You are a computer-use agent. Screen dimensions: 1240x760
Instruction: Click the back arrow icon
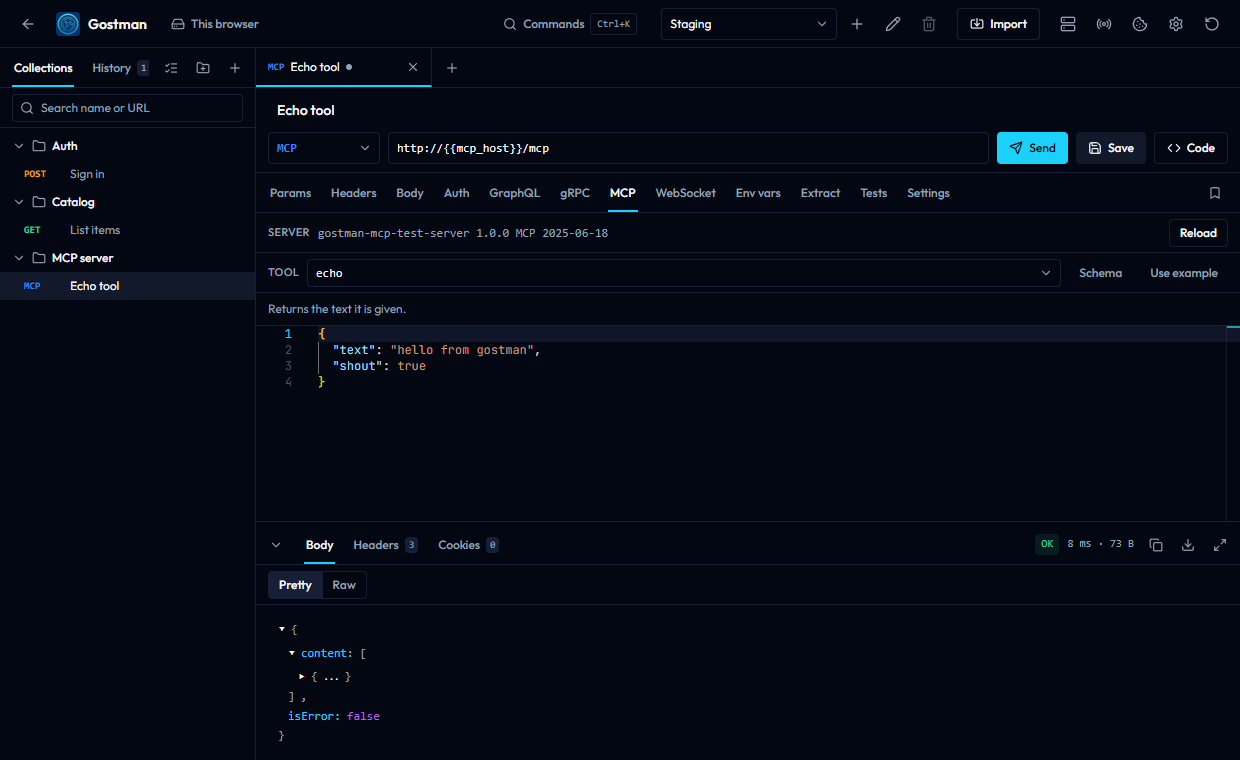(x=28, y=24)
